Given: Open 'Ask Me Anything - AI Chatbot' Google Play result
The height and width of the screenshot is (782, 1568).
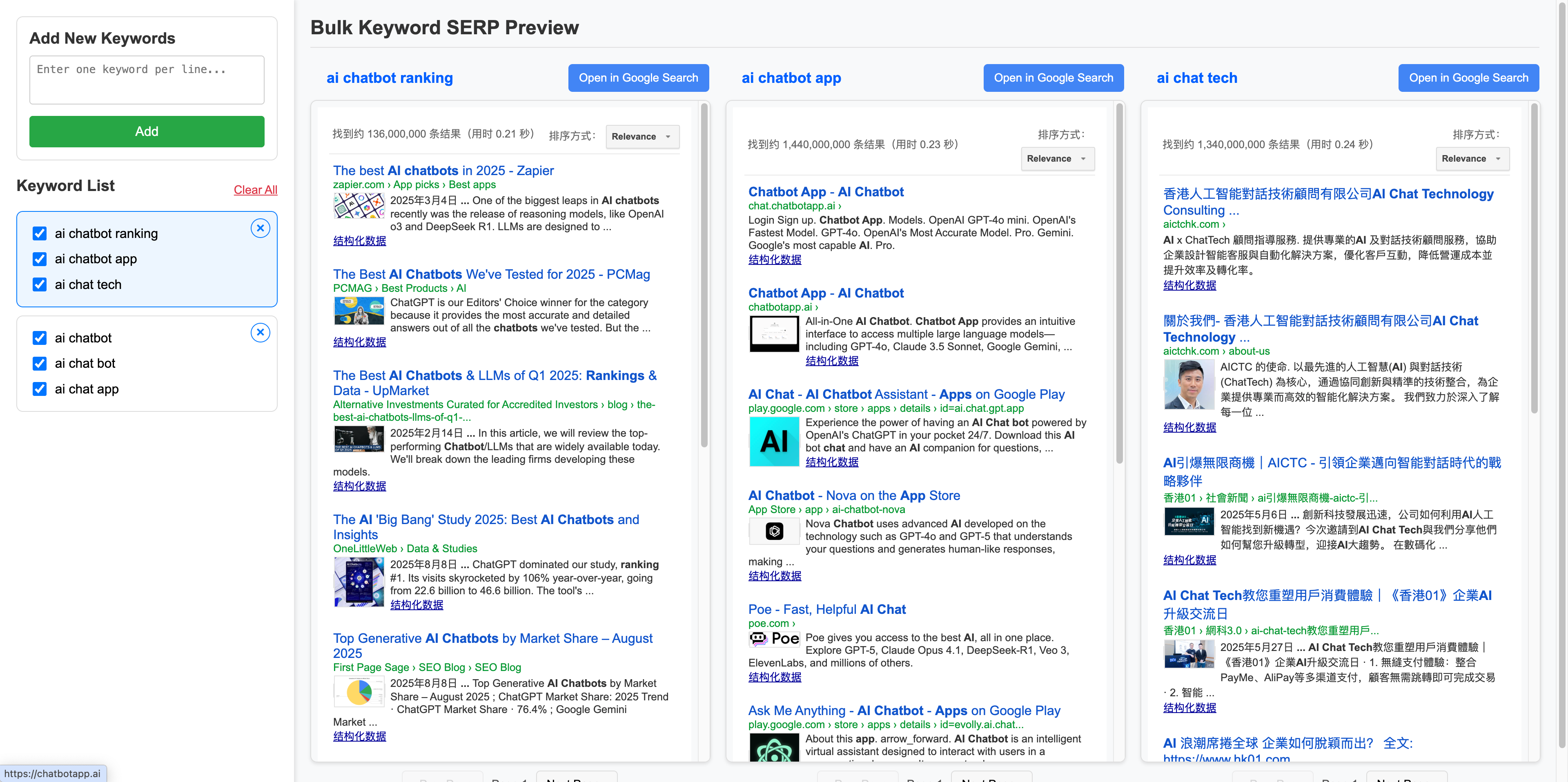Looking at the screenshot, I should (x=904, y=710).
